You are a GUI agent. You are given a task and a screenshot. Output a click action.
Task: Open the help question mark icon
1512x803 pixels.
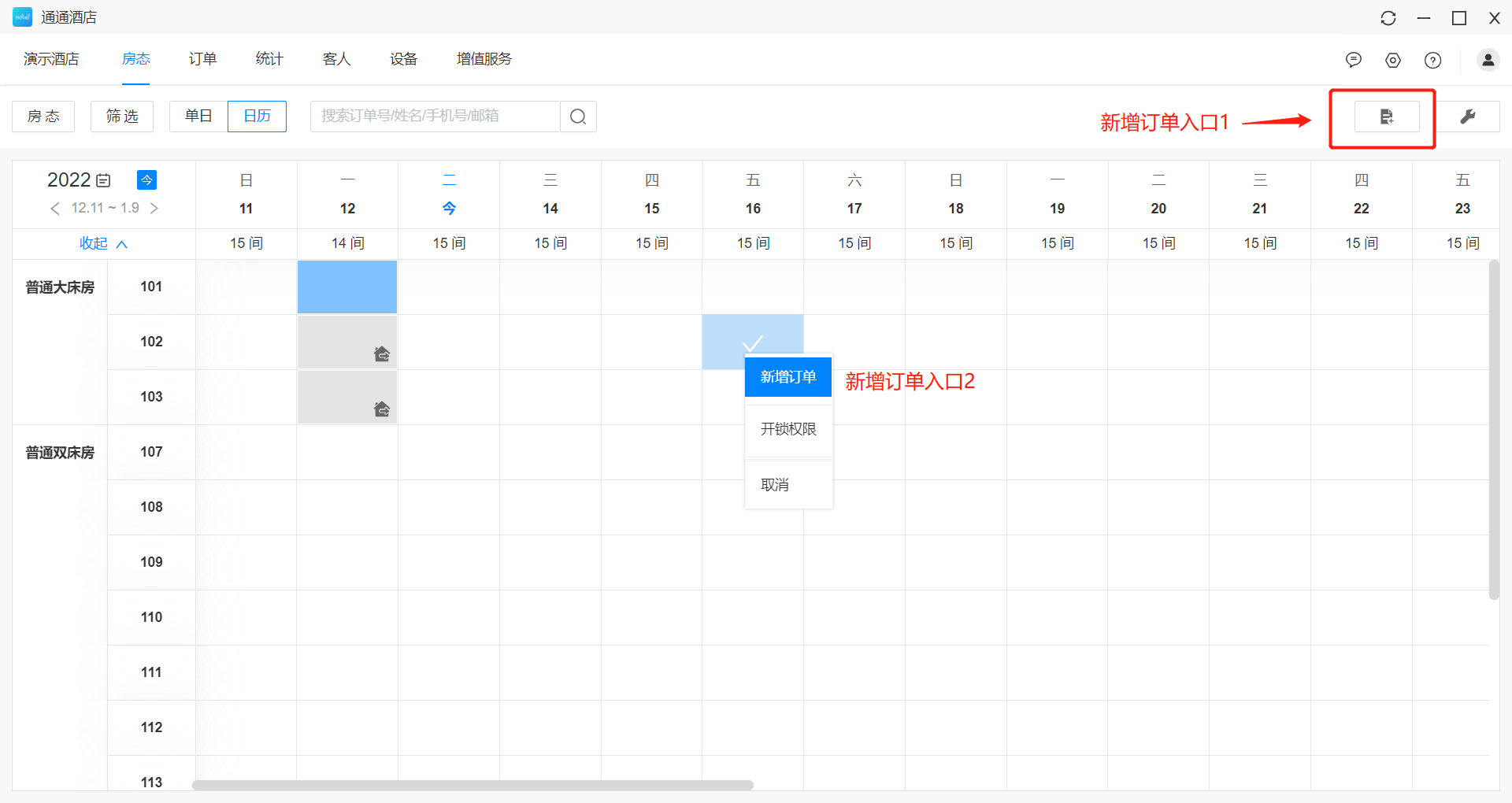pyautogui.click(x=1432, y=60)
